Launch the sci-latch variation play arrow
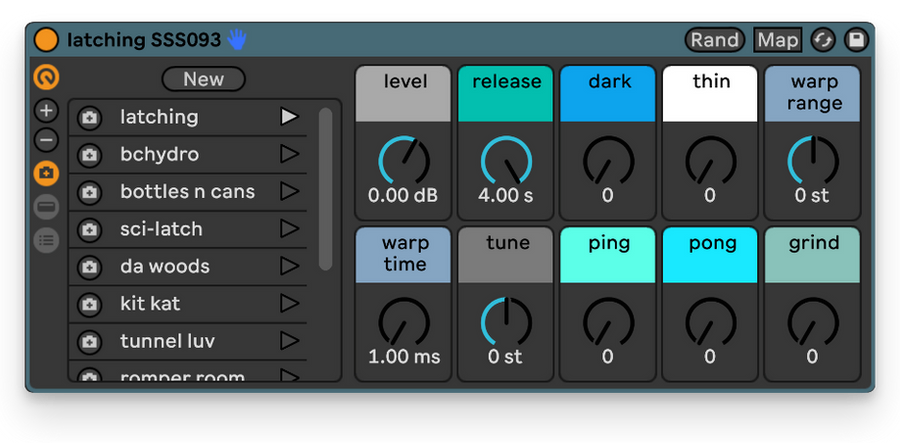This screenshot has height=443, width=900. 289,228
